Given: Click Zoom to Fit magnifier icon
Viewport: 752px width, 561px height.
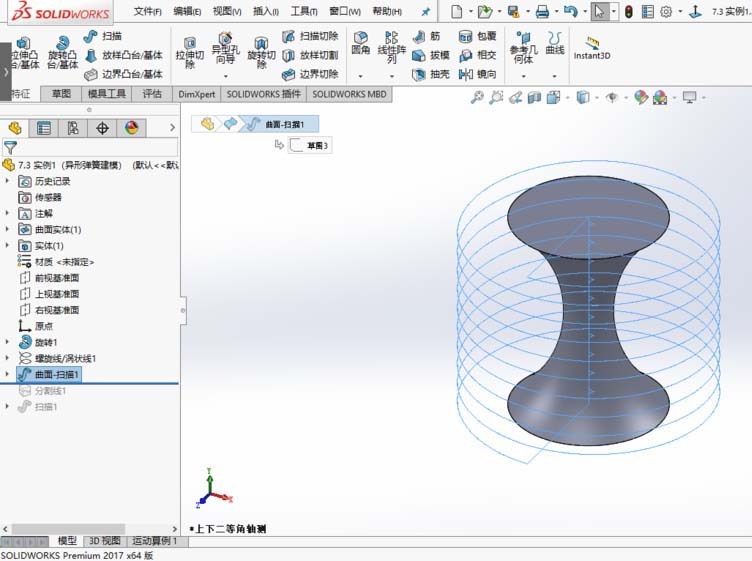Looking at the screenshot, I should [477, 97].
